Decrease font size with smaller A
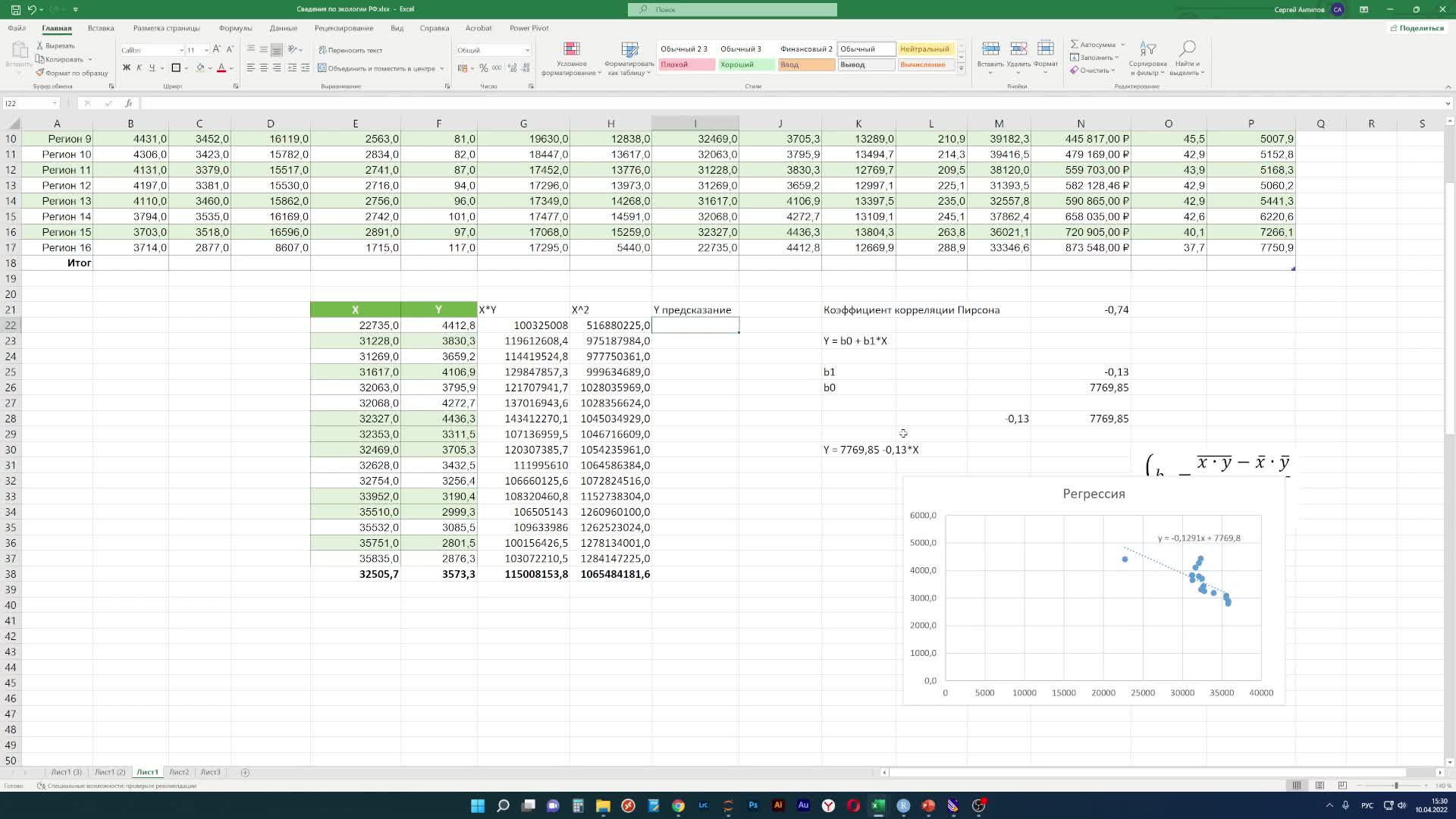 click(x=230, y=49)
